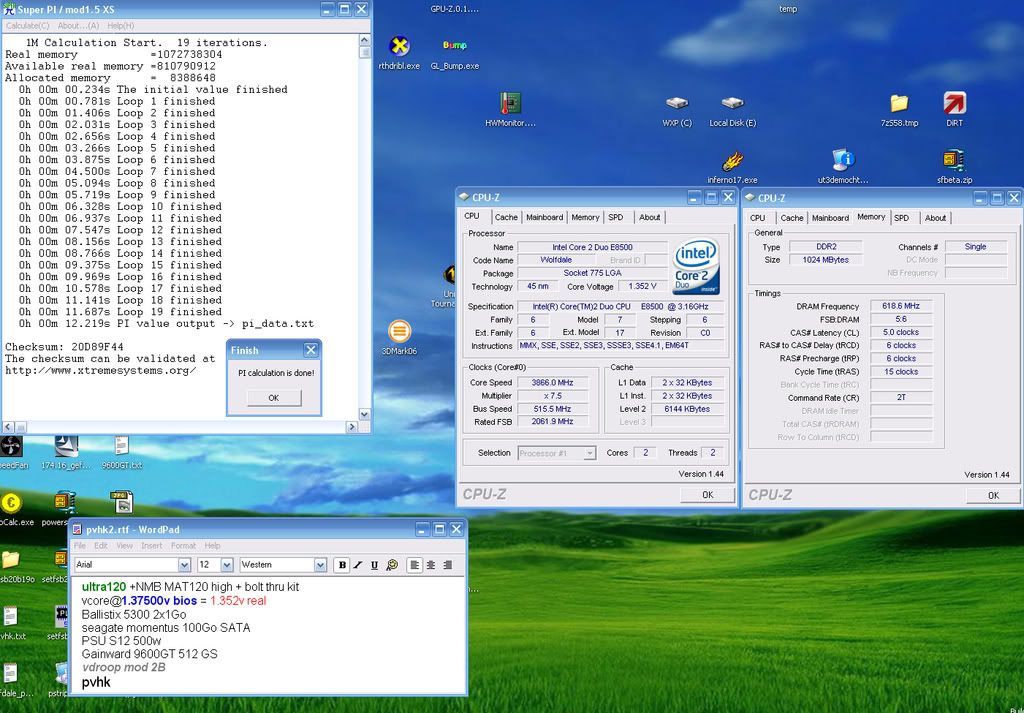Screen dimensions: 1024x713
Task: Open the WXP (C) drive icon
Action: (x=677, y=105)
